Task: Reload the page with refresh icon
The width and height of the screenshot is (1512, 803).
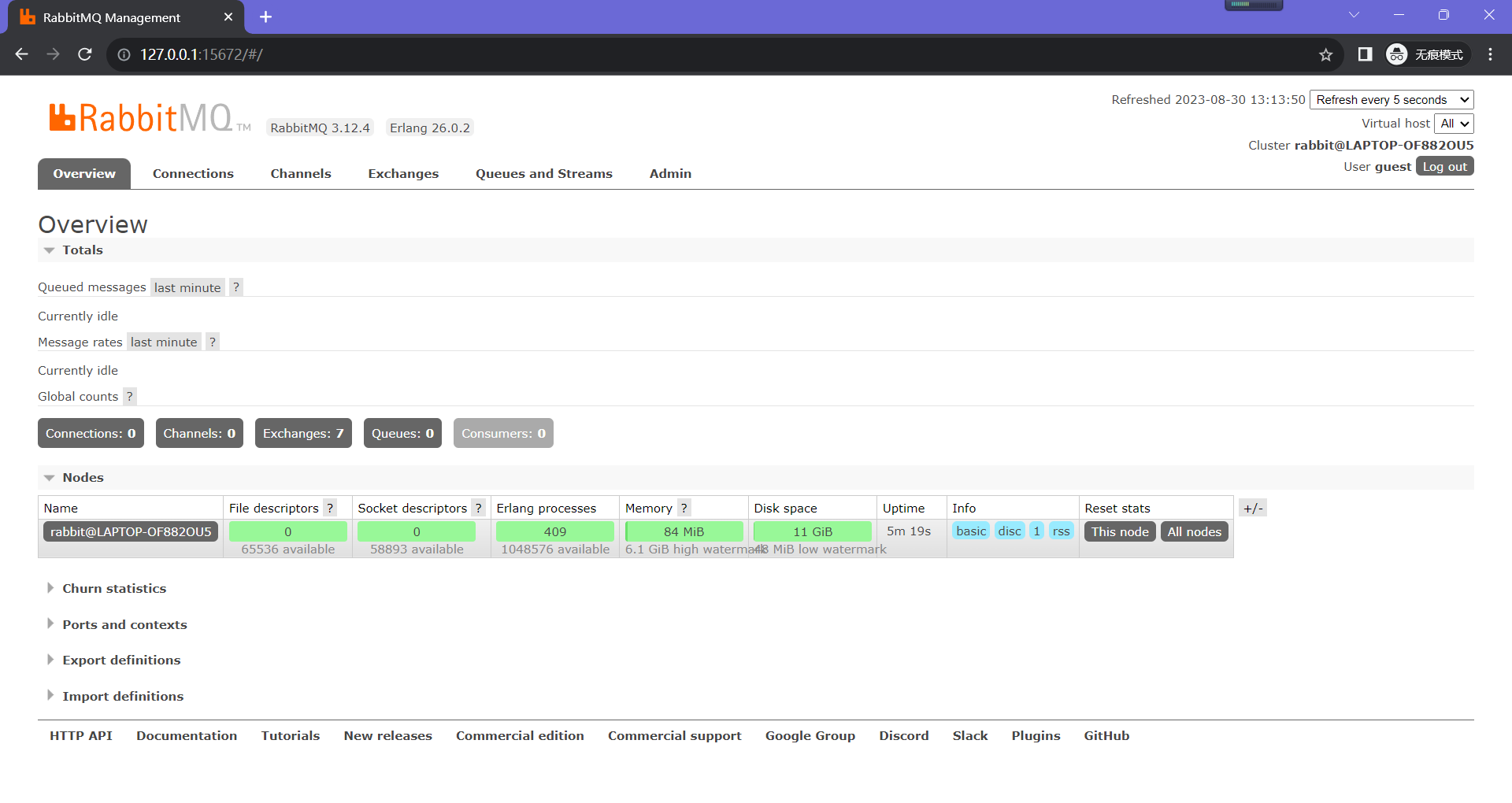Action: 85,54
